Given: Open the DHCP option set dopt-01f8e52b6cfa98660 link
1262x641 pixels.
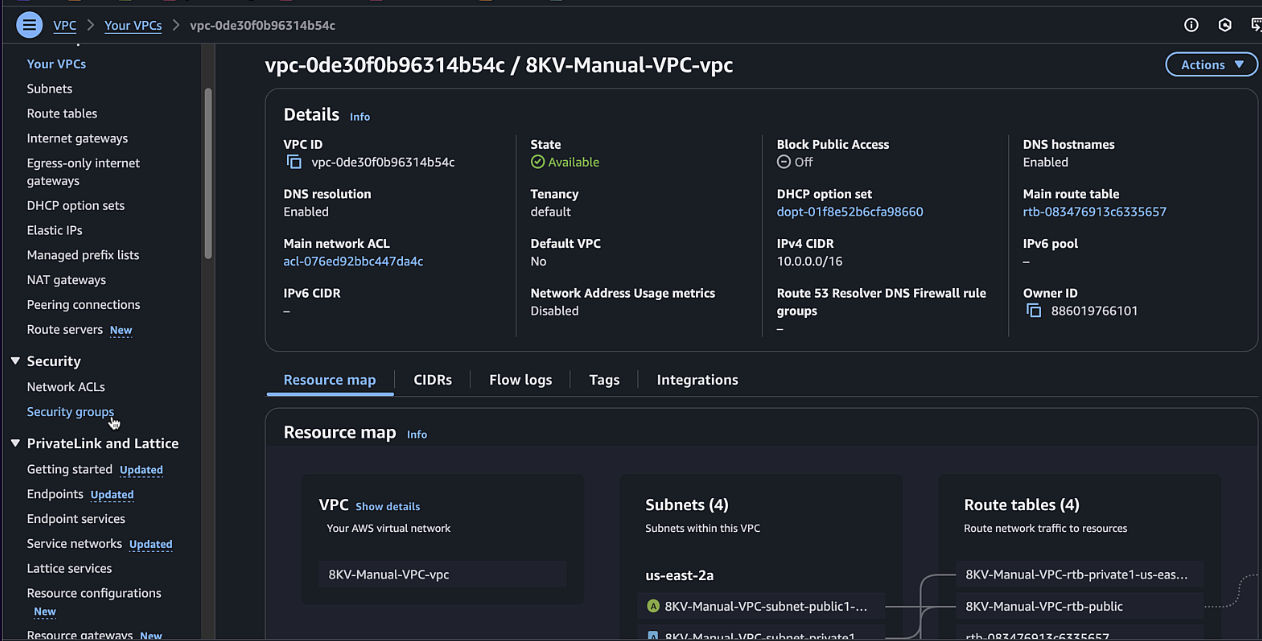Looking at the screenshot, I should 850,212.
